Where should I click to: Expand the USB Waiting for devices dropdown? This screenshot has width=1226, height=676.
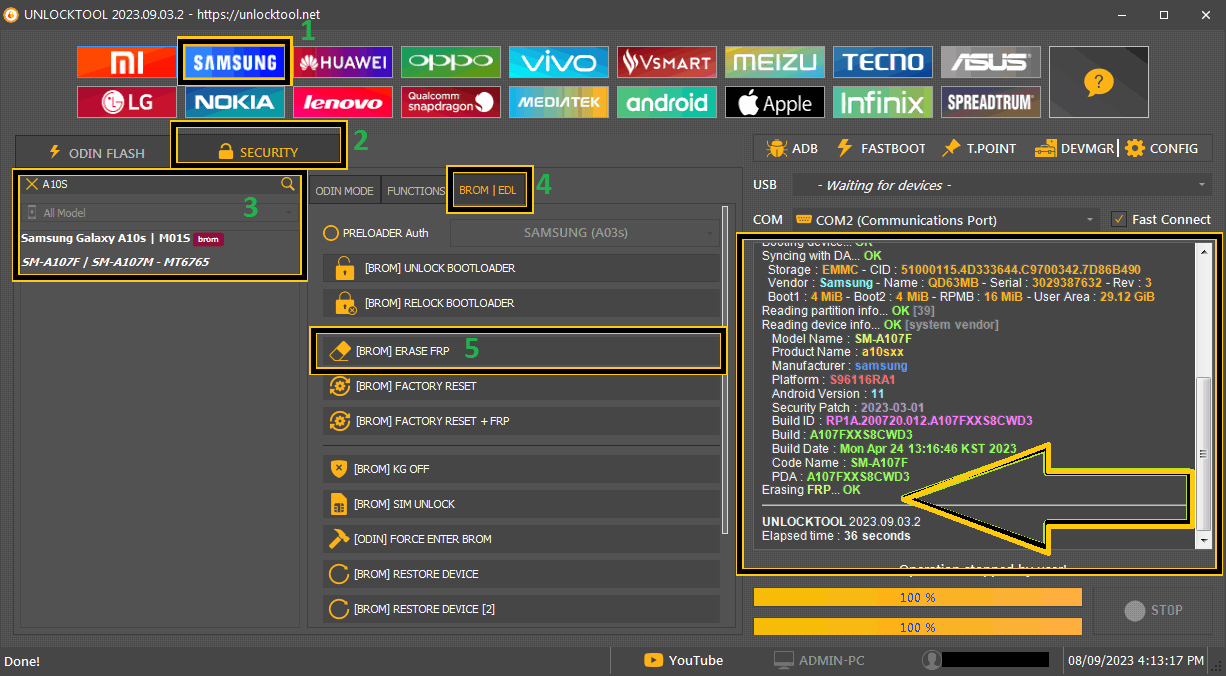coord(1001,185)
